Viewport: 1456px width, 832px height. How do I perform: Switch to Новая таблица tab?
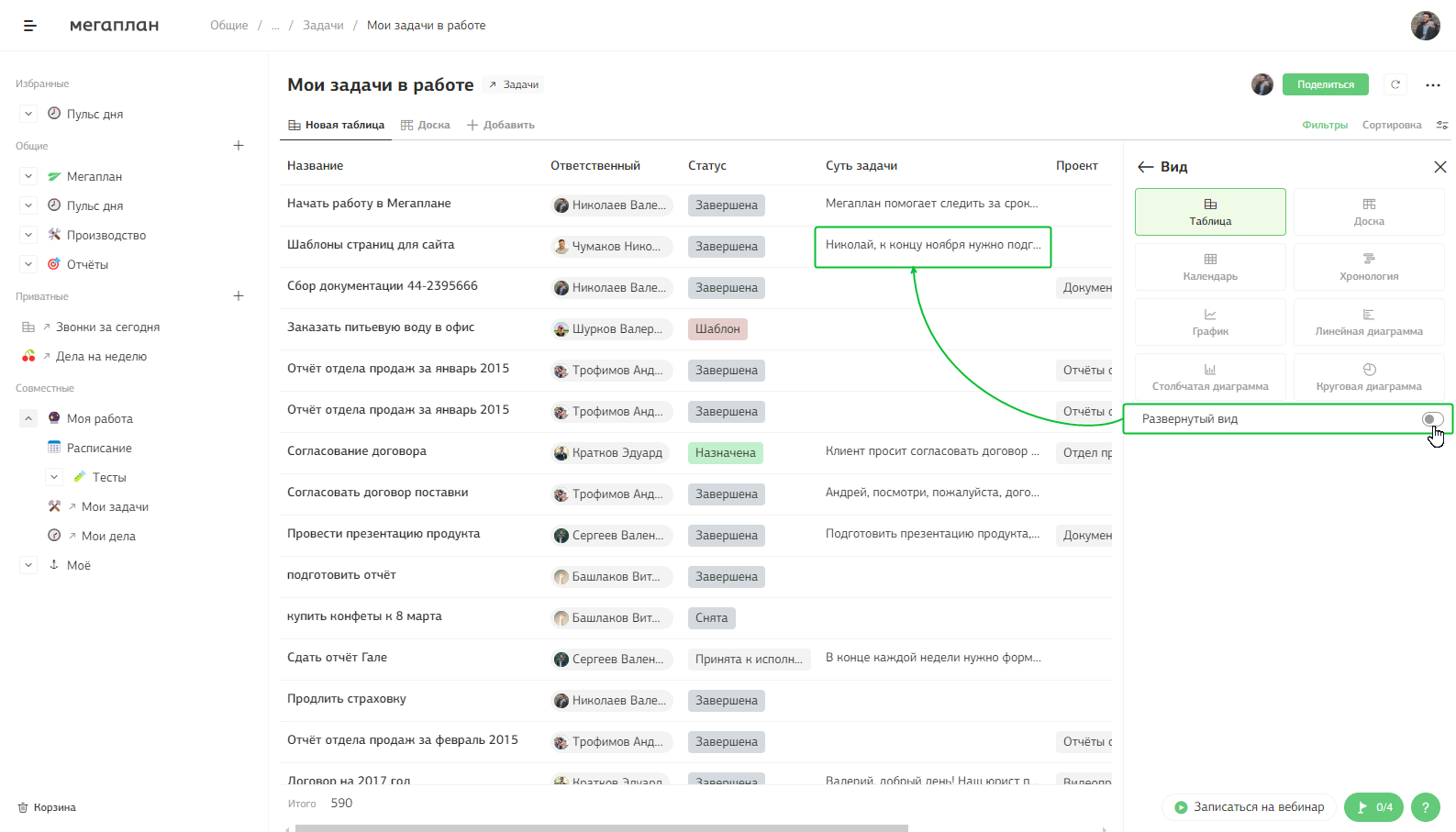[336, 125]
